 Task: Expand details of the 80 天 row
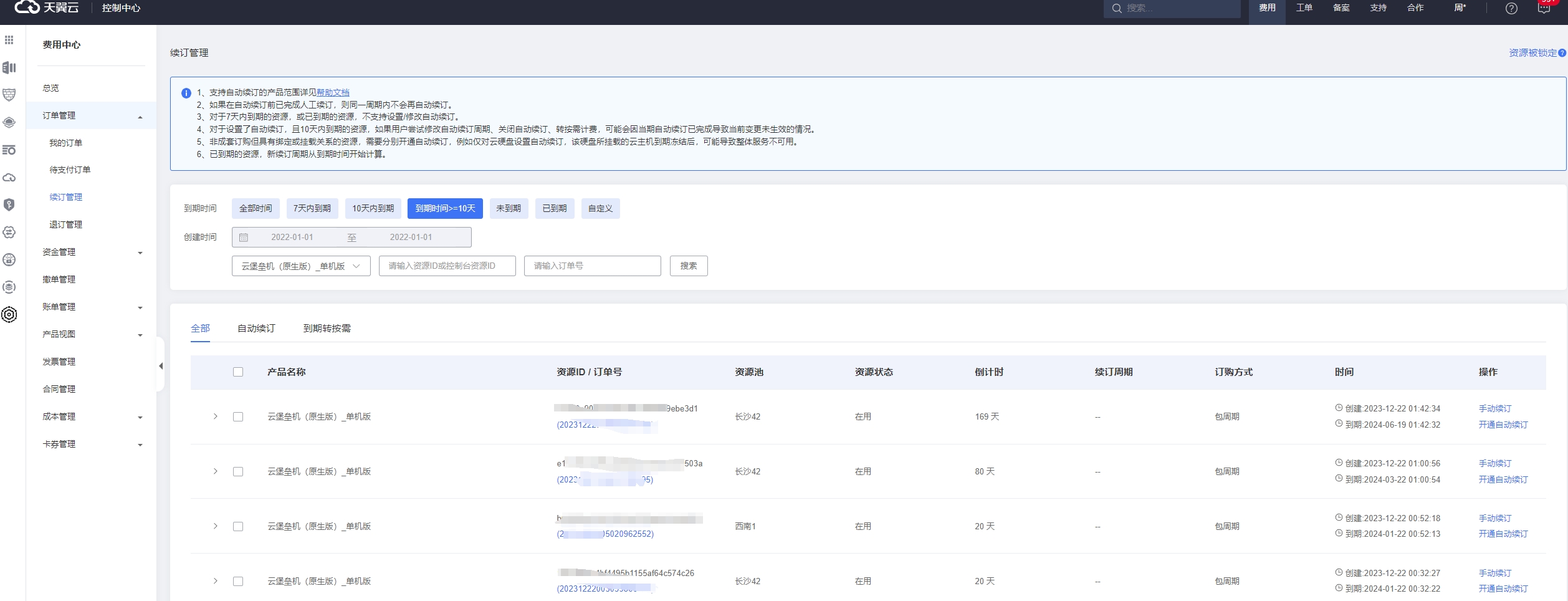(x=216, y=471)
